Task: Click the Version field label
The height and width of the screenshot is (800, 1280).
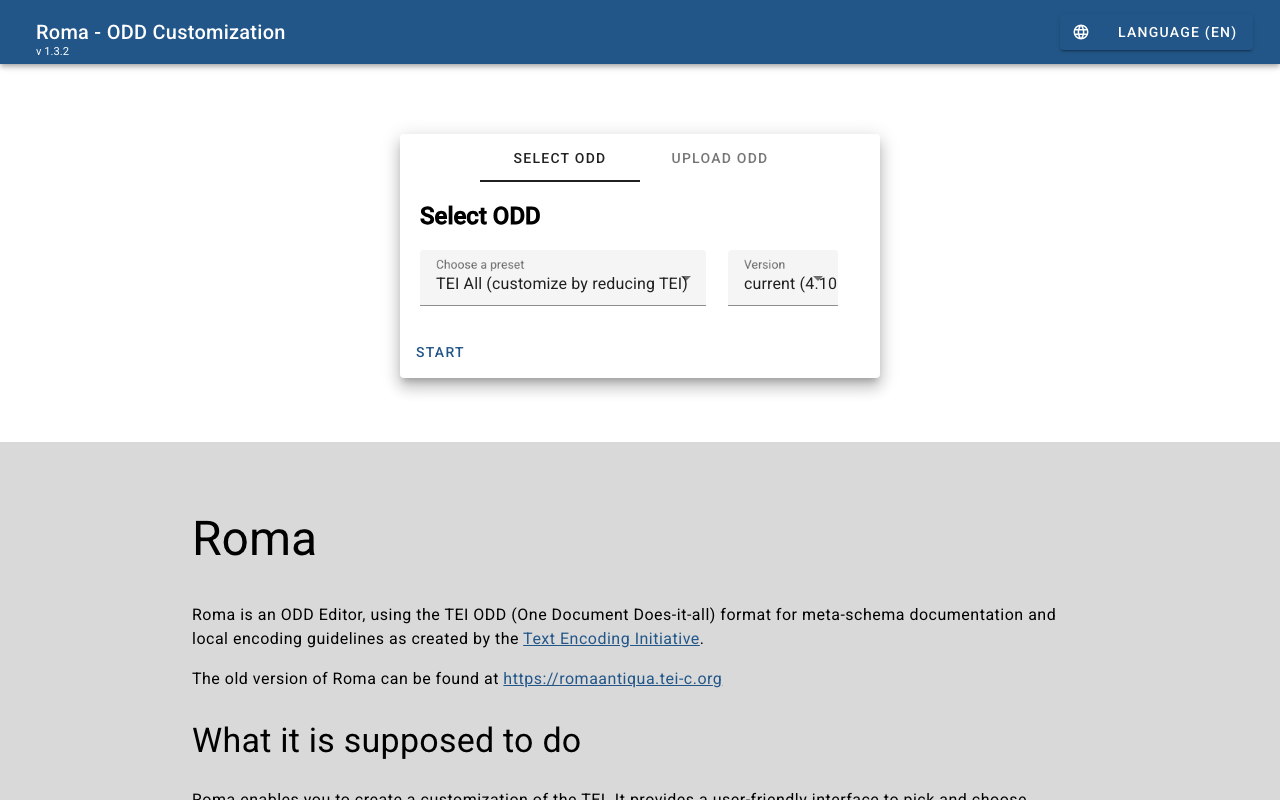Action: [x=764, y=265]
